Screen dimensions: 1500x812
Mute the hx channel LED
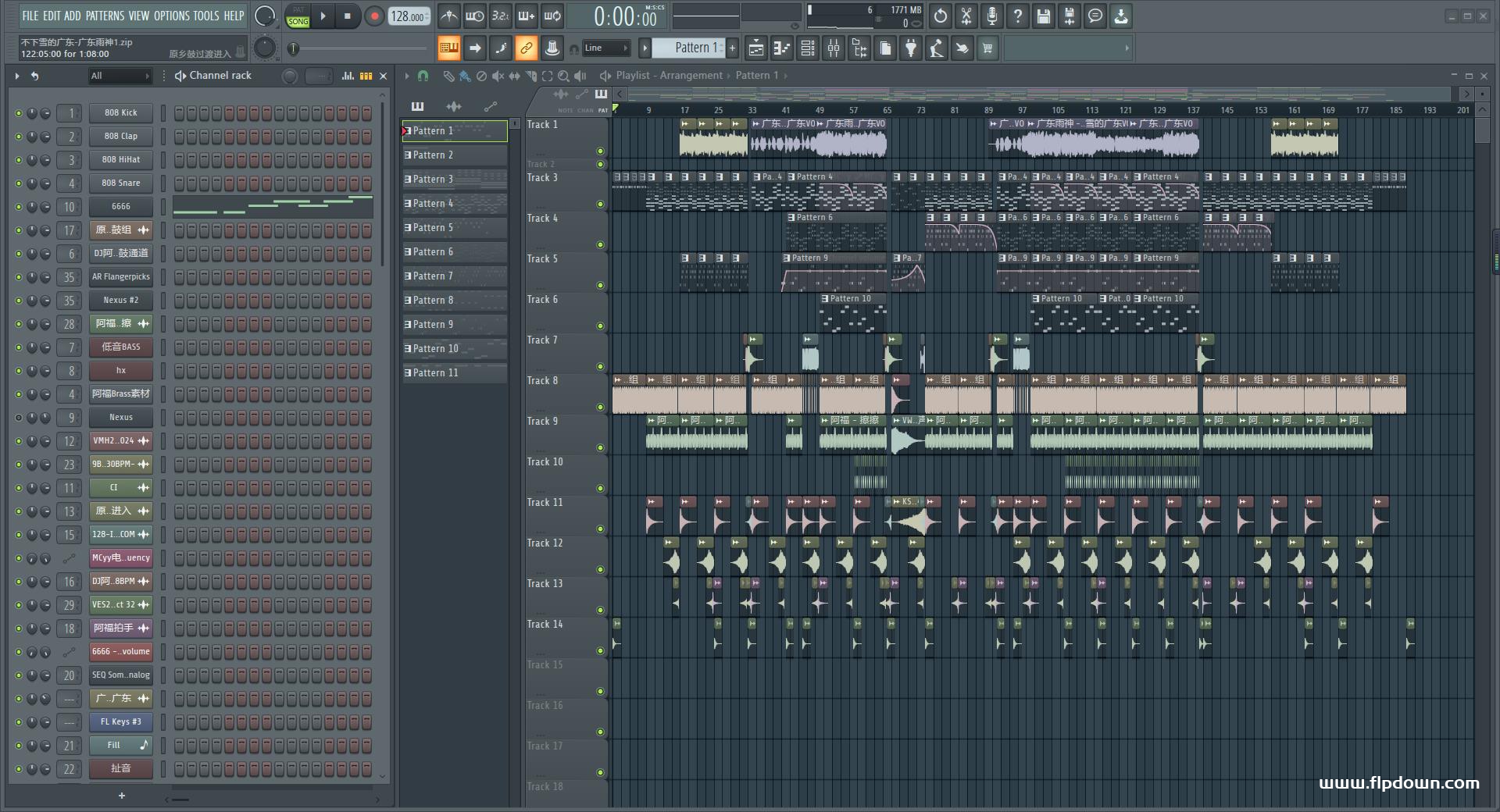(18, 371)
